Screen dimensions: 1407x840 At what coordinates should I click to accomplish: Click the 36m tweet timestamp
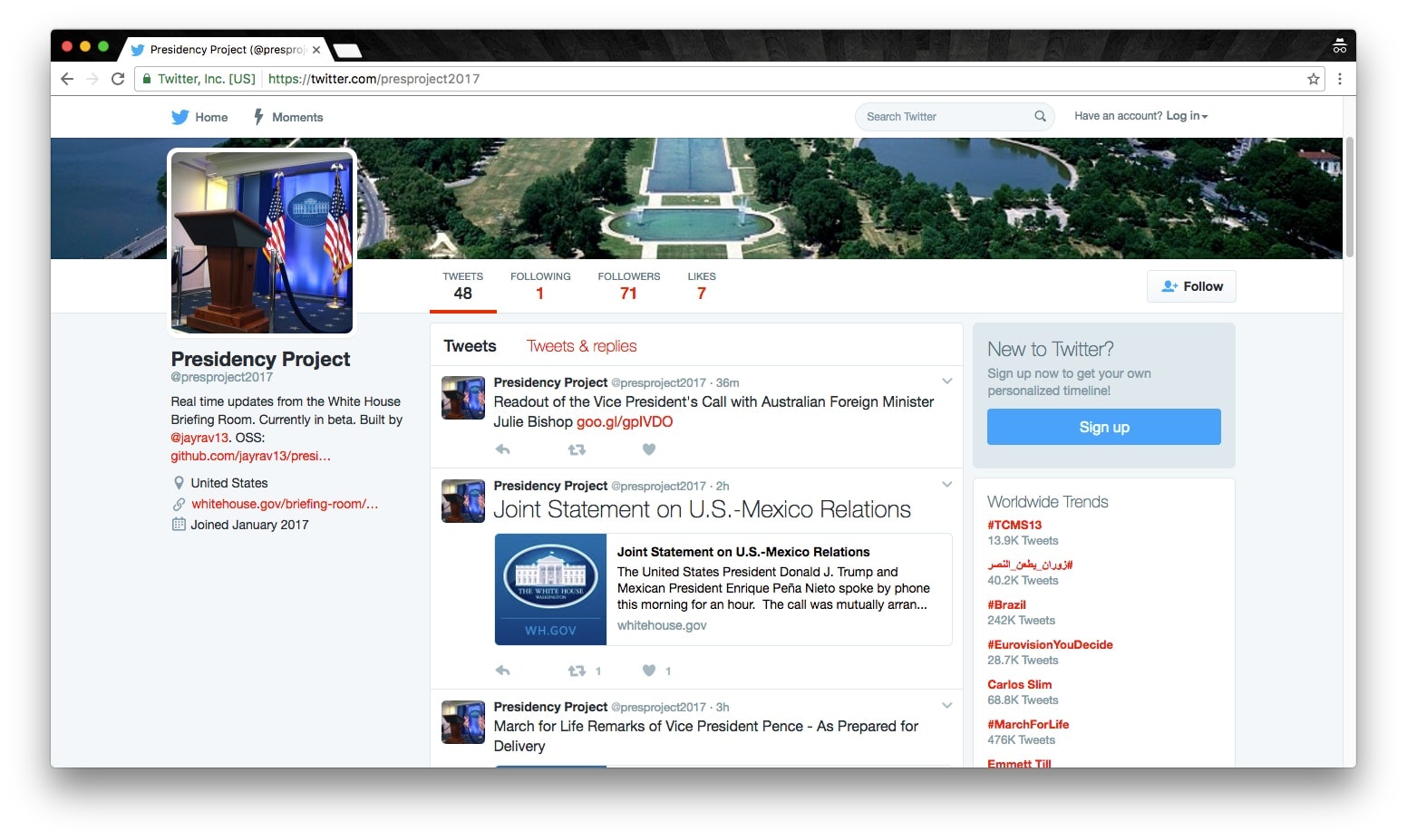click(x=727, y=382)
